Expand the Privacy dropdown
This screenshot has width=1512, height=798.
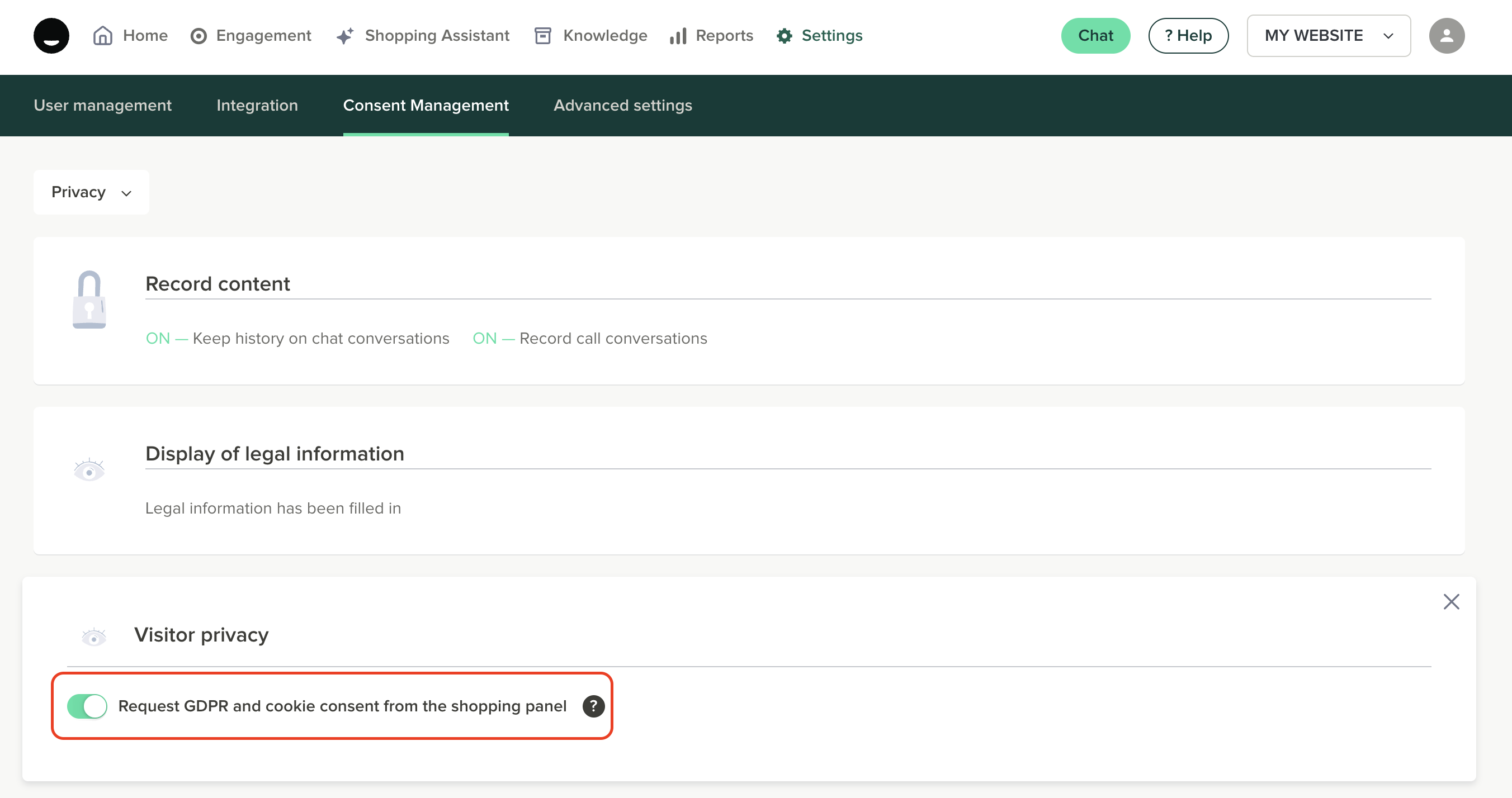tap(91, 192)
